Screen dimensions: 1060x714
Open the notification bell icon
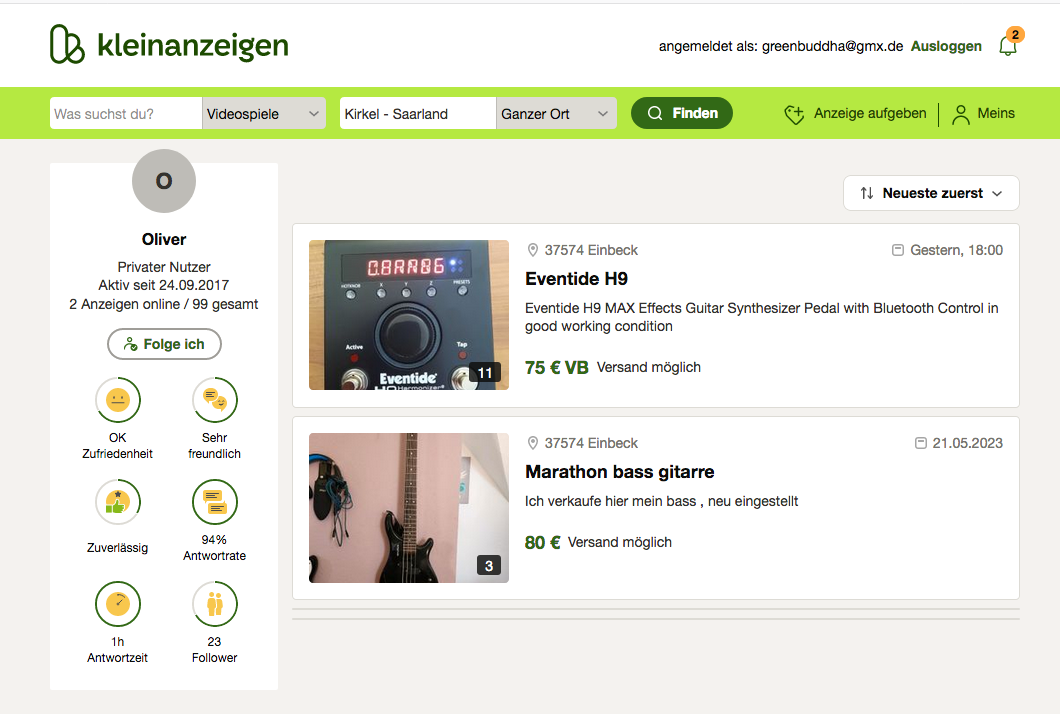click(x=1008, y=45)
